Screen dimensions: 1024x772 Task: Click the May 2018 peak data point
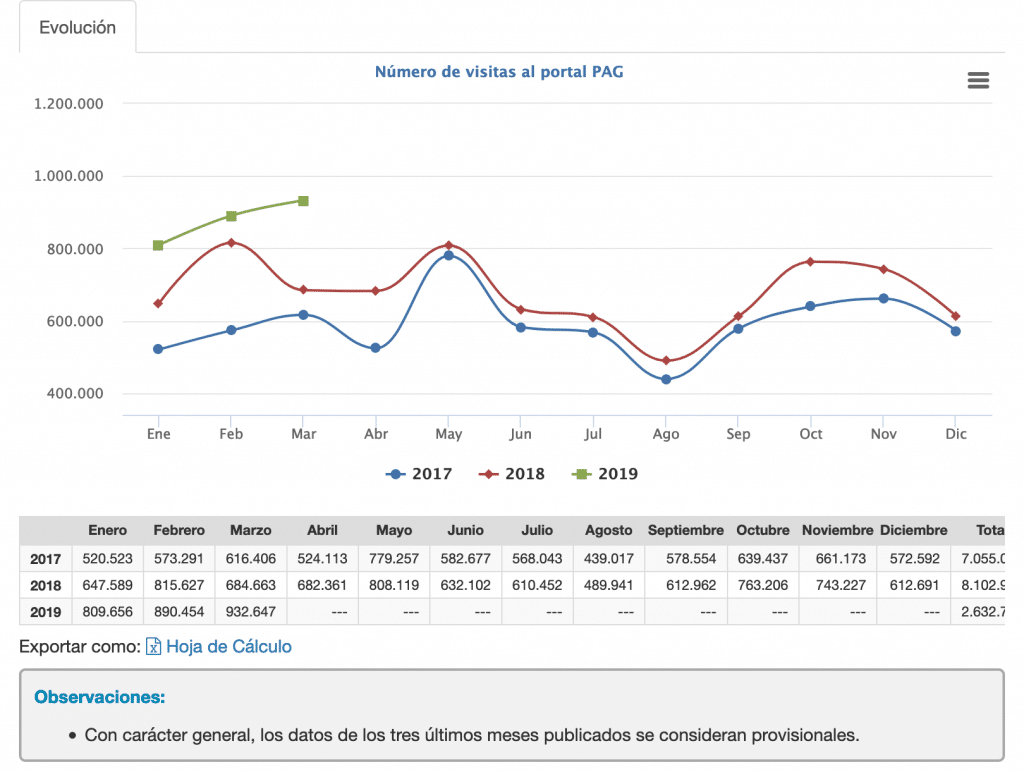[x=448, y=243]
